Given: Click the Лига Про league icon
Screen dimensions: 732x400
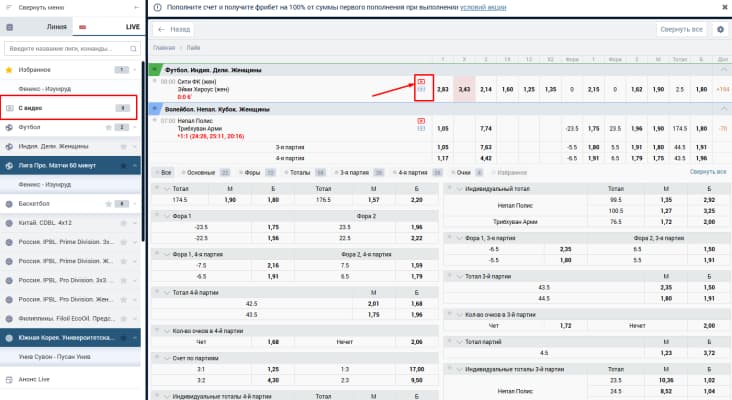Looking at the screenshot, I should click(9, 166).
